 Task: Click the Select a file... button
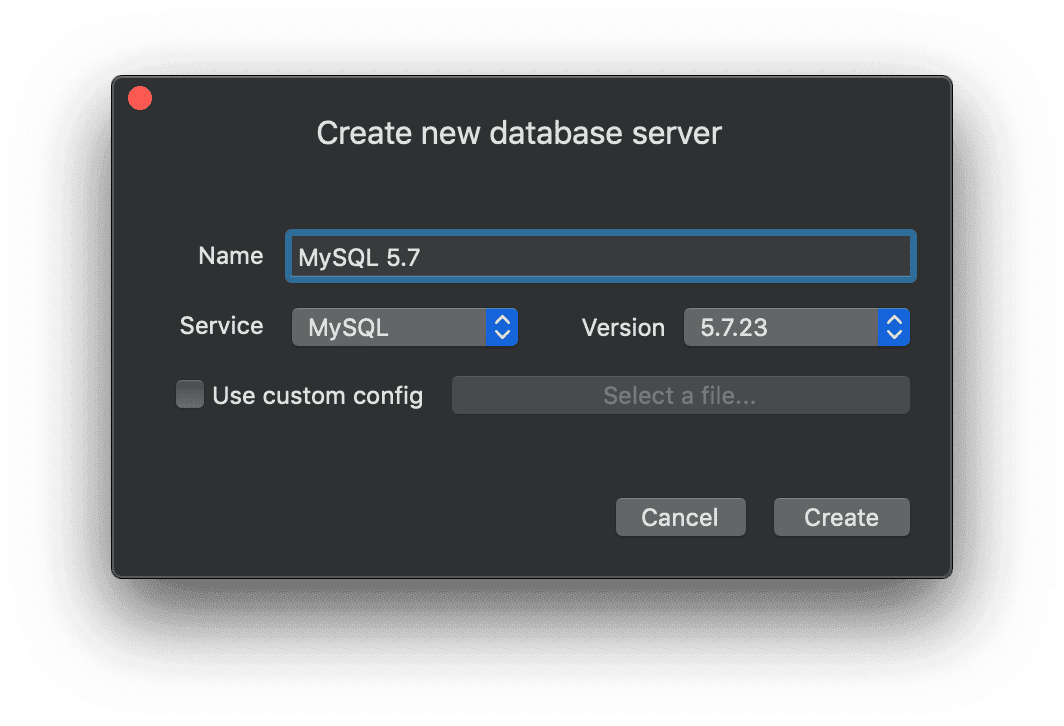(681, 395)
